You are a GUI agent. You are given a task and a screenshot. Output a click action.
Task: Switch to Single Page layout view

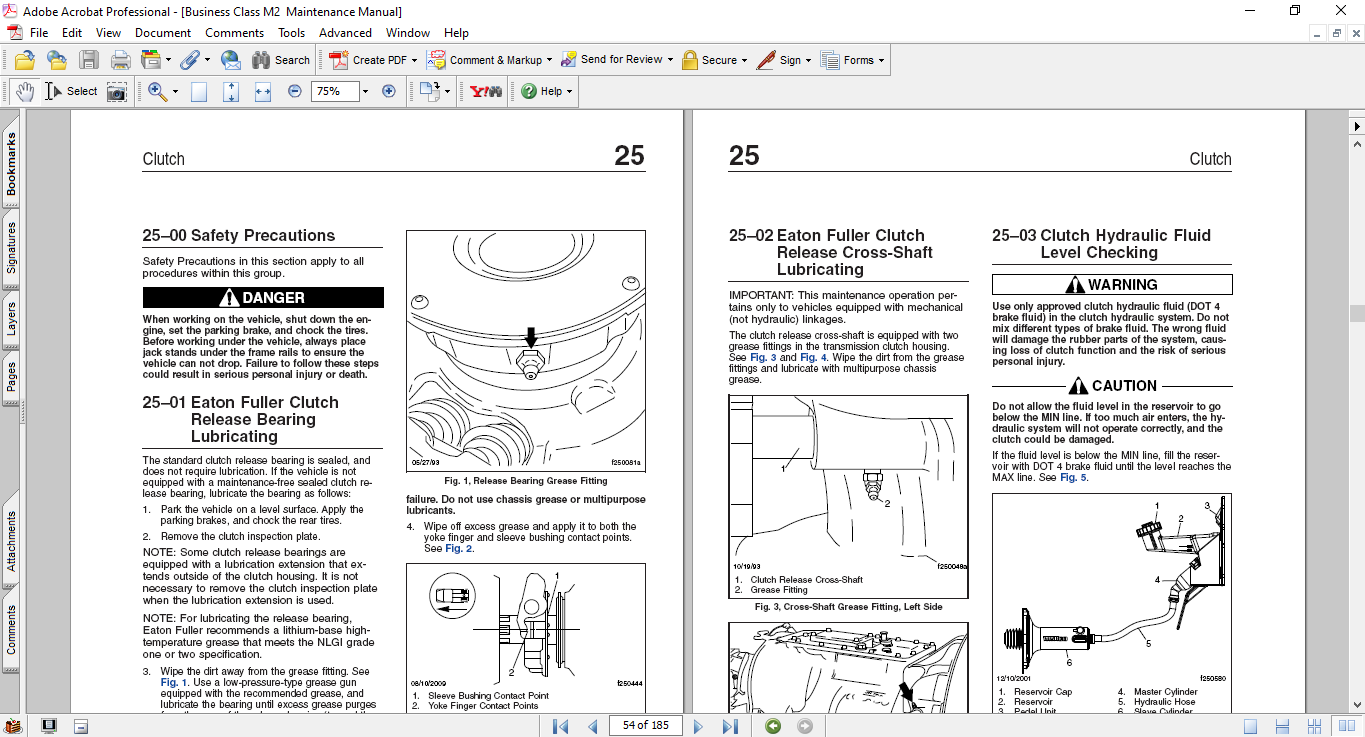pyautogui.click(x=1251, y=726)
